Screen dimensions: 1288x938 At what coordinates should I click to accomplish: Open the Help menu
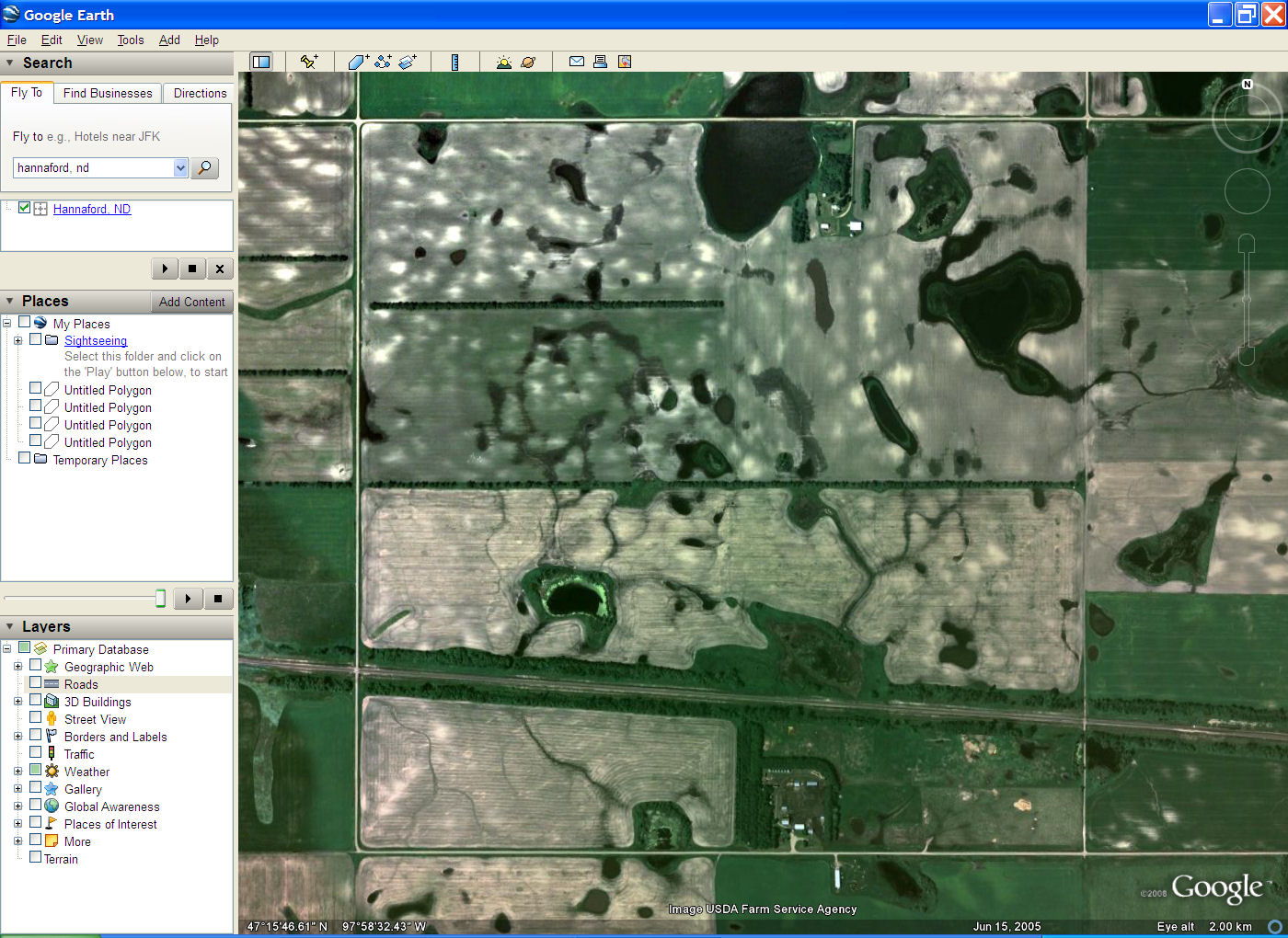click(207, 40)
